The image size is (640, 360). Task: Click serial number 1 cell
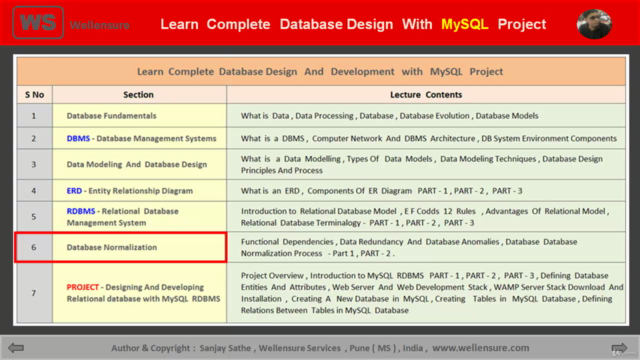(x=34, y=116)
